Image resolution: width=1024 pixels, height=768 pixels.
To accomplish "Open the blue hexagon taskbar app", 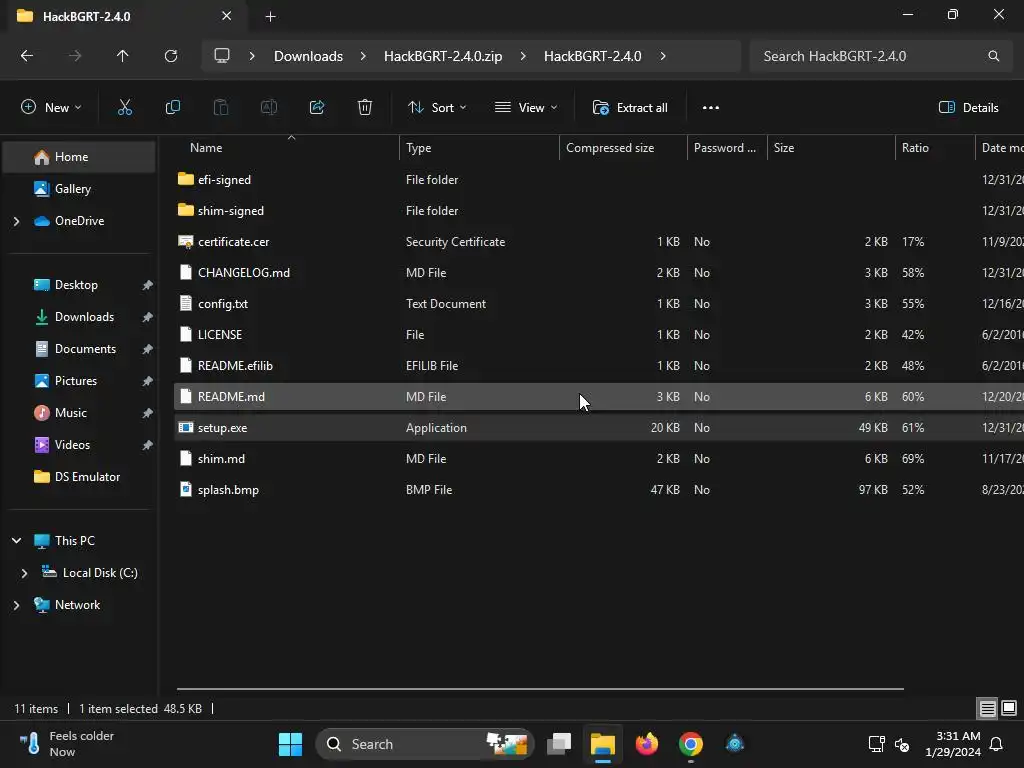I will tap(735, 744).
